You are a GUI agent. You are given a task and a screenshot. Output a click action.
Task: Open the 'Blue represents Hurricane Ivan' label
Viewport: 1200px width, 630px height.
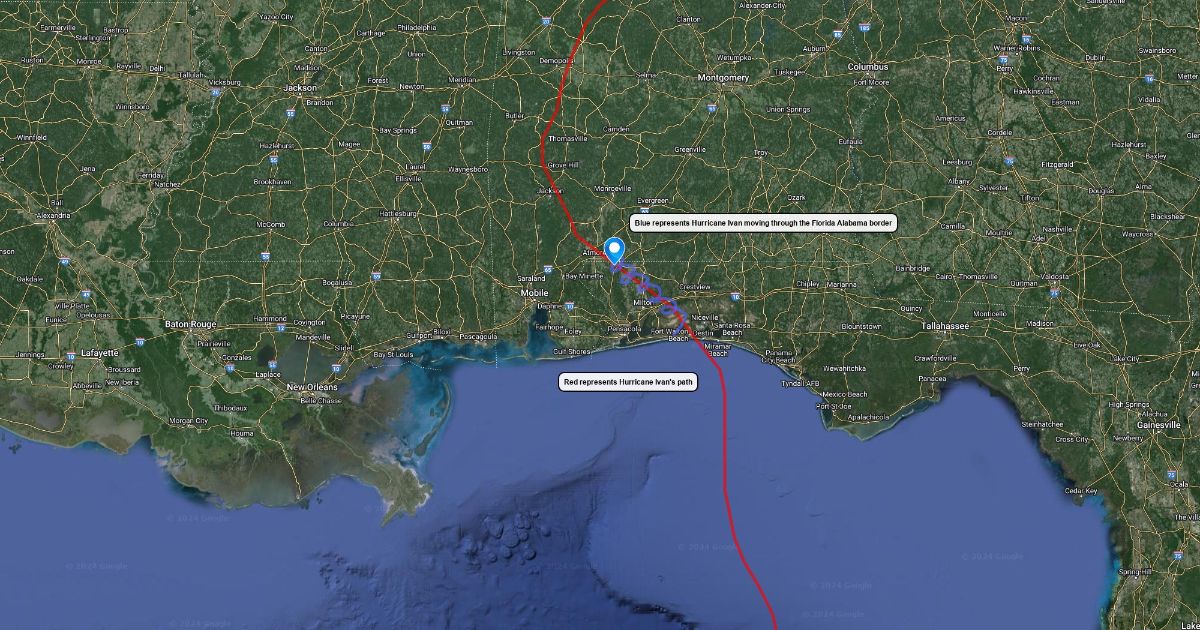(762, 222)
